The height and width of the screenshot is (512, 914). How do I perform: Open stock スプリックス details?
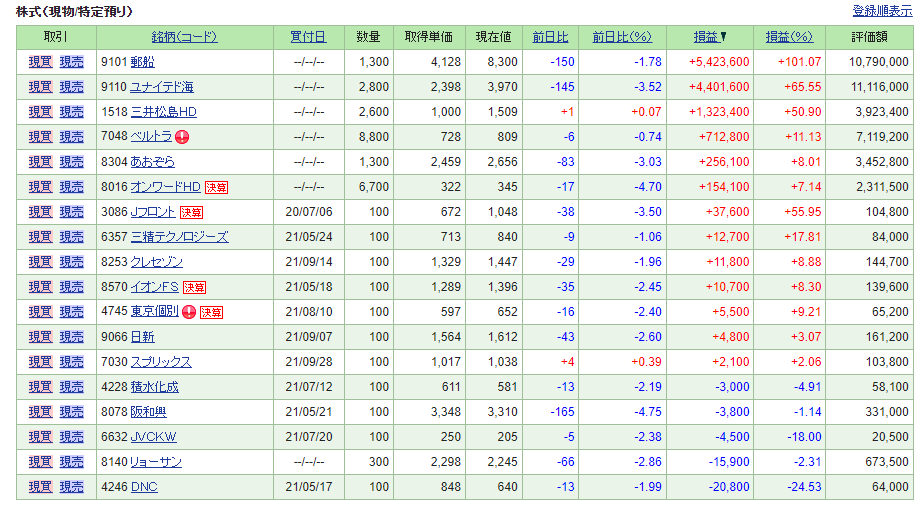(161, 362)
